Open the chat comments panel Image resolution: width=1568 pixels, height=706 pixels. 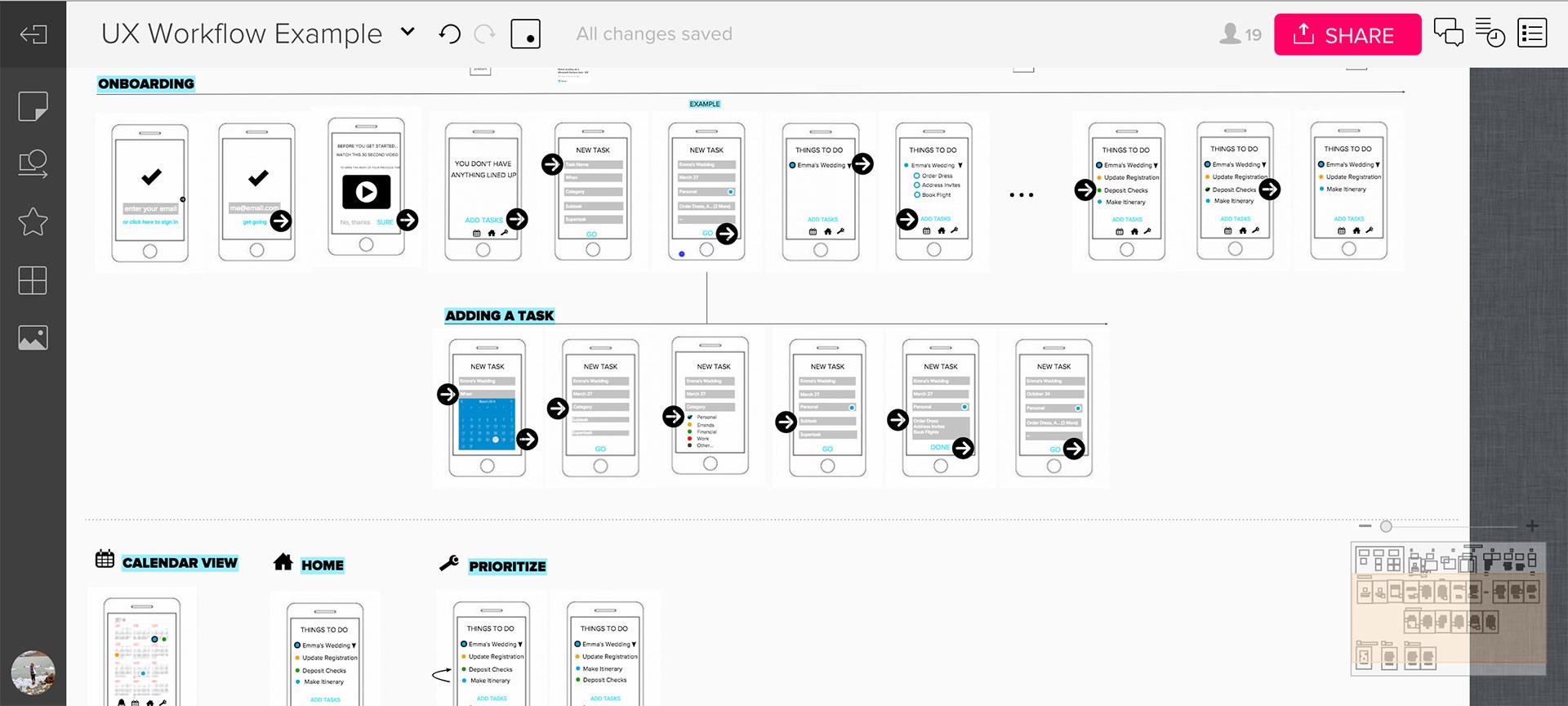[x=1449, y=34]
